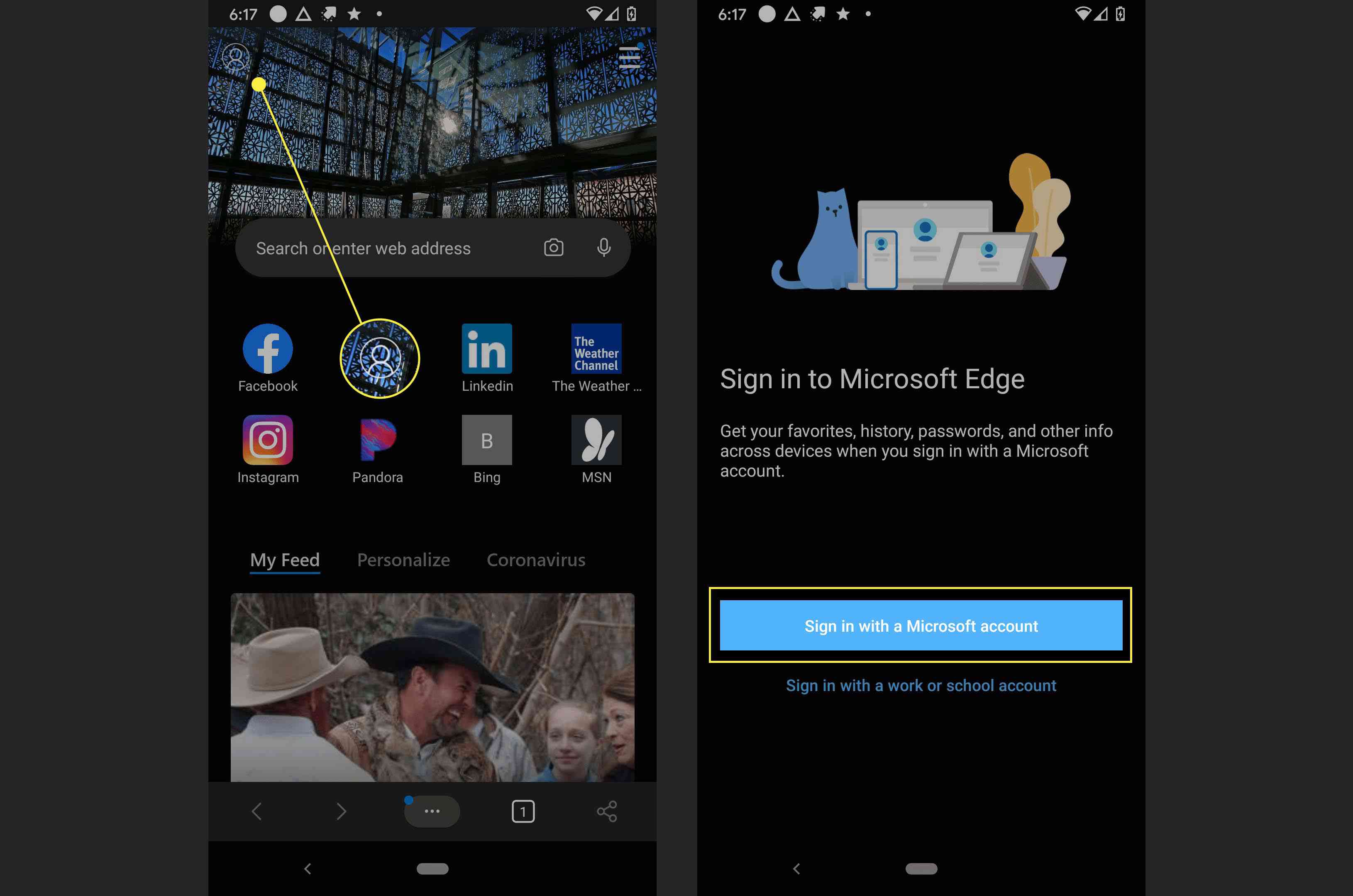Screen dimensions: 1353x896
Task: Select the Personalize tab
Action: [404, 559]
